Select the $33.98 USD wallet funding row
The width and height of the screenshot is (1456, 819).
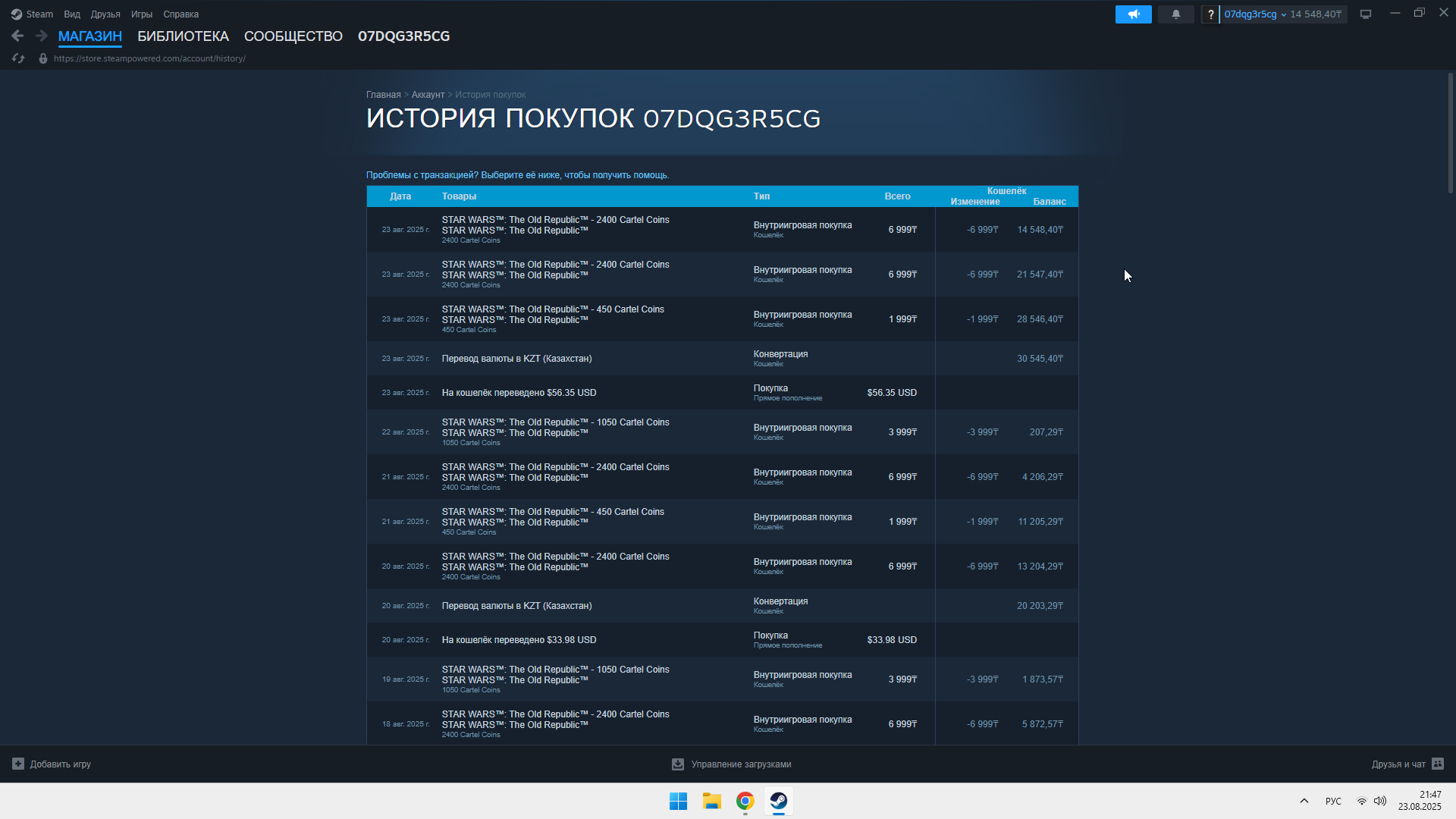click(723, 640)
